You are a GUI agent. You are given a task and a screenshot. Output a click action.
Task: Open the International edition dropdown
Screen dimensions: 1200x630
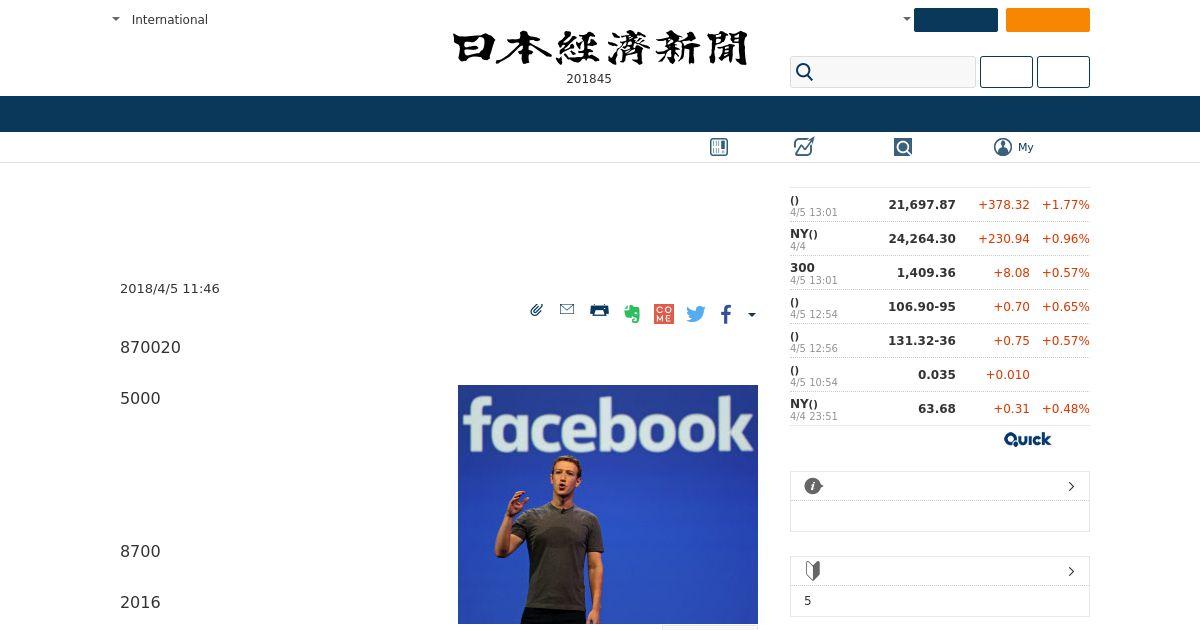pyautogui.click(x=160, y=19)
